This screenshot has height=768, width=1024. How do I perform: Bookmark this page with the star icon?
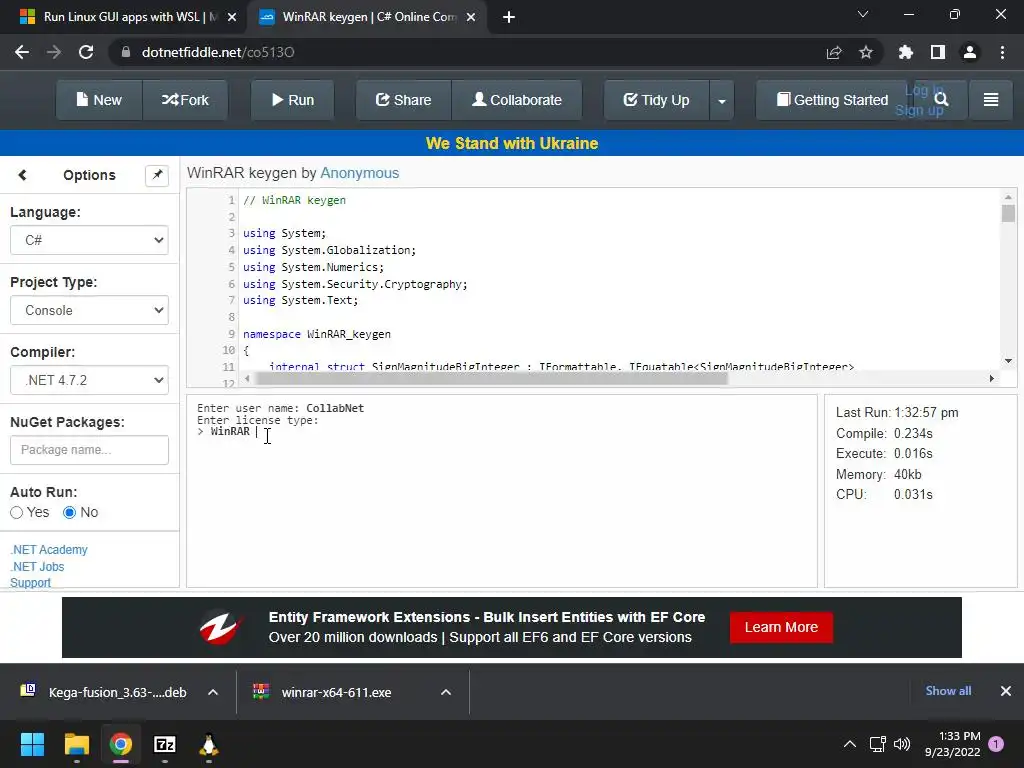point(866,52)
